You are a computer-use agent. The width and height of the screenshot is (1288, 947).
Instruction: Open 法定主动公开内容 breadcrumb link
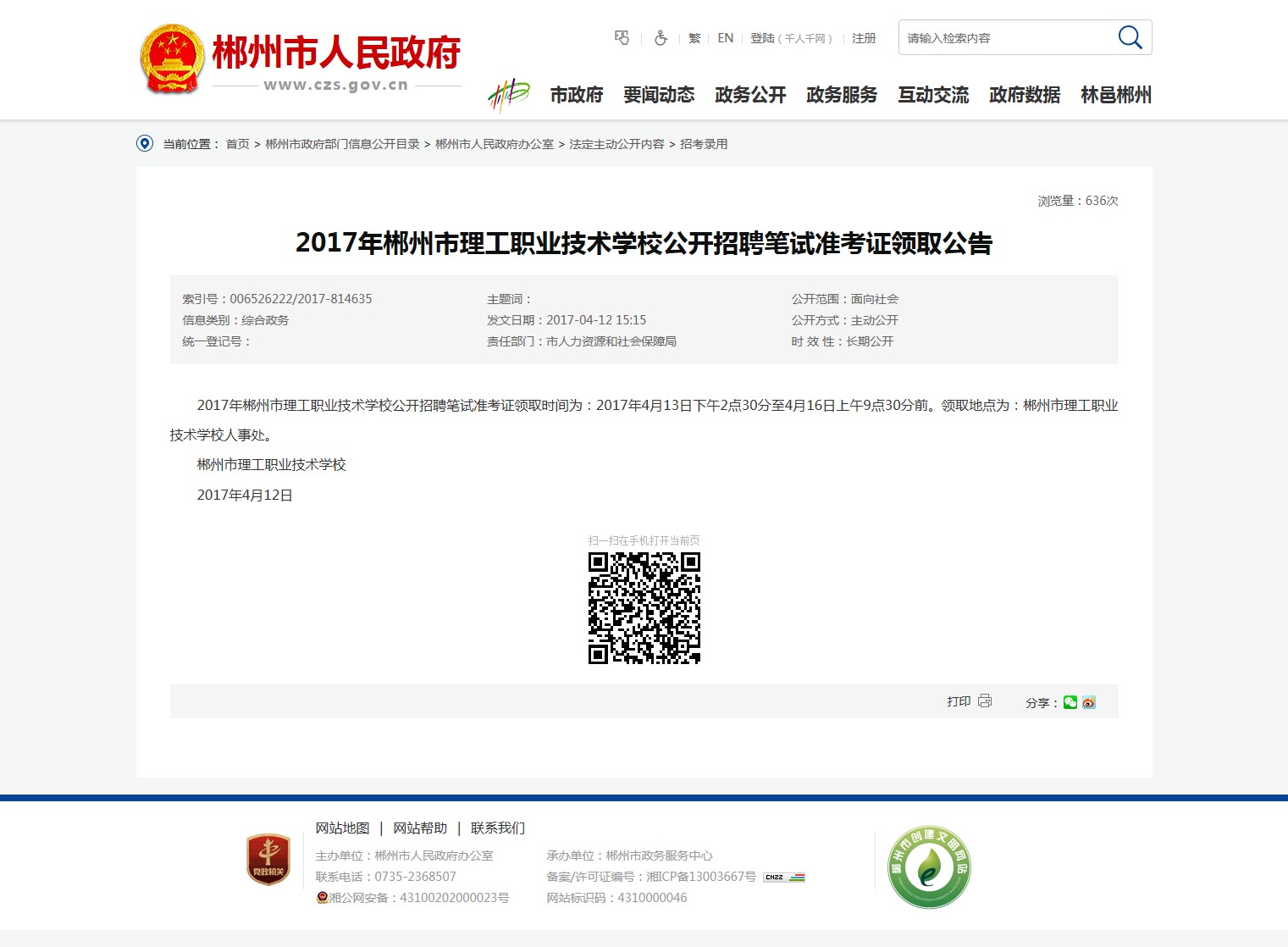point(616,144)
